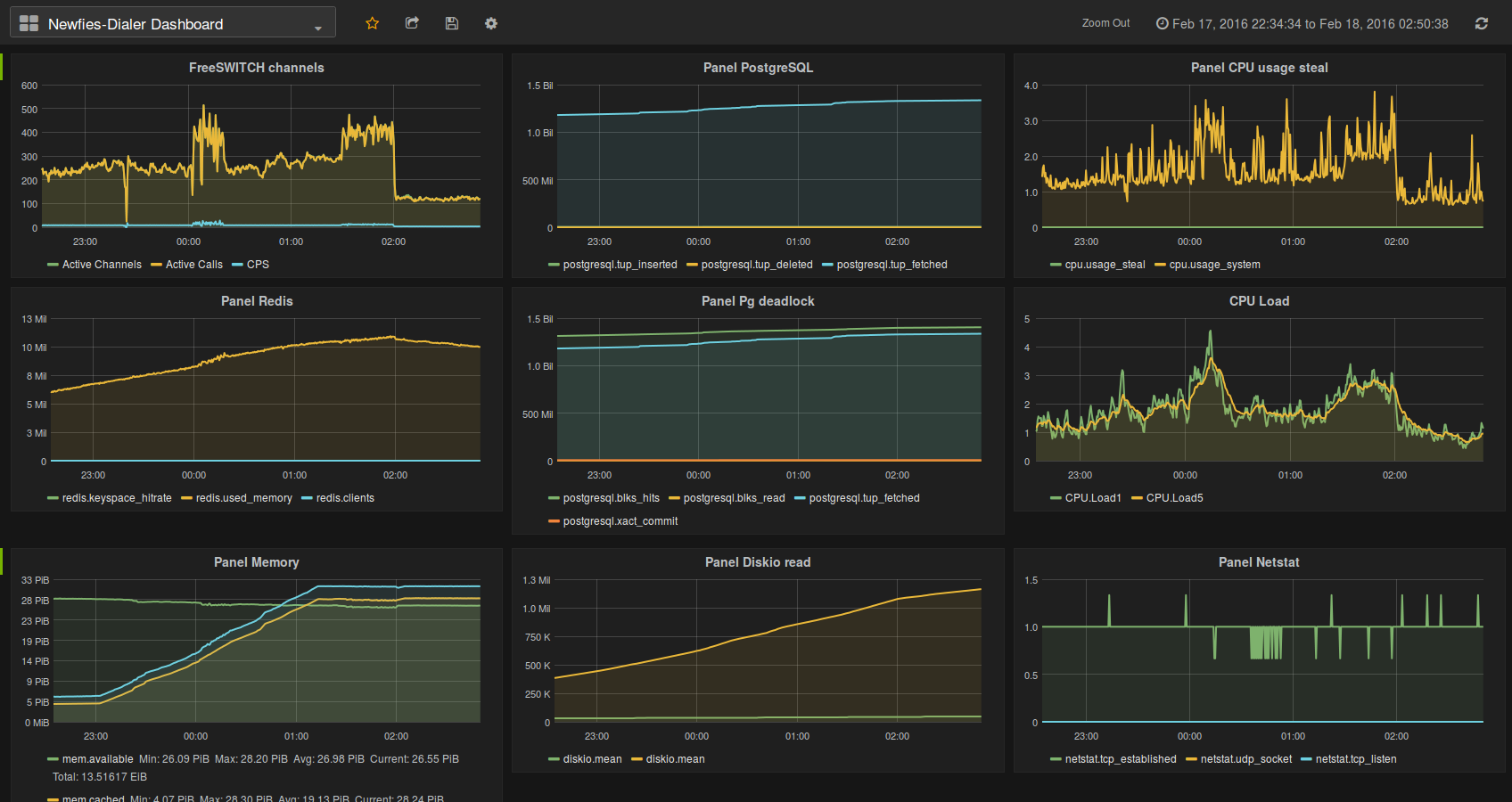The image size is (1512, 802).
Task: Open the CPU Load panel title menu
Action: pyautogui.click(x=1259, y=301)
